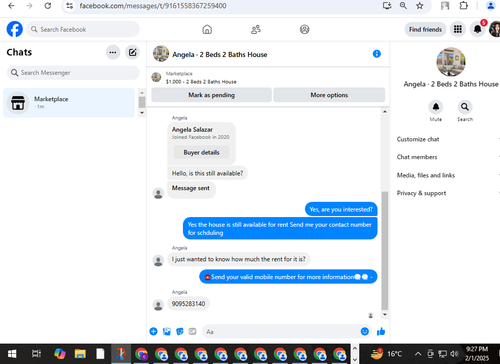
Task: Attach a file or photo
Action: click(167, 331)
